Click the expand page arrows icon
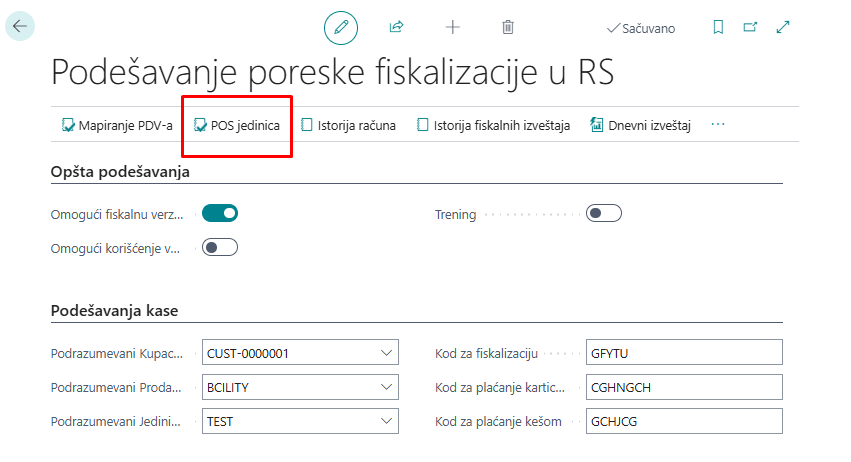 click(783, 28)
